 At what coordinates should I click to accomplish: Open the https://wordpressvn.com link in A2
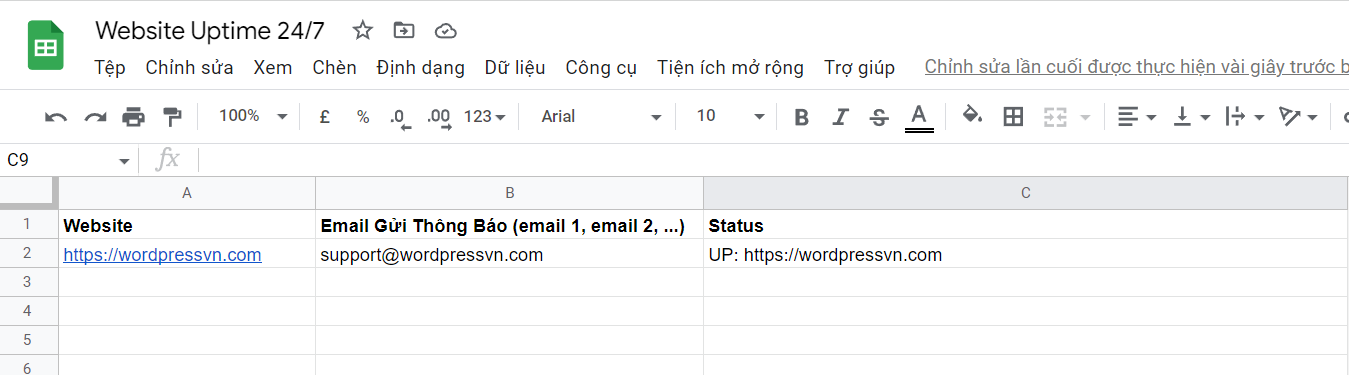tap(163, 255)
